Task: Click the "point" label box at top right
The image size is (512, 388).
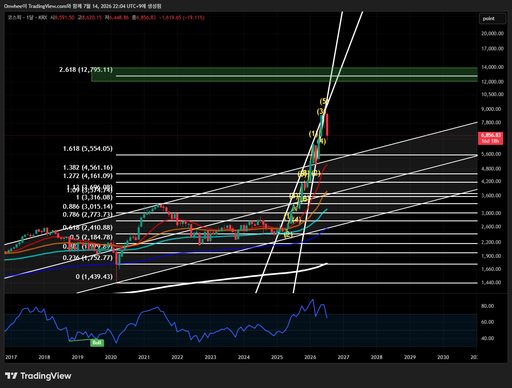Action: point(492,19)
